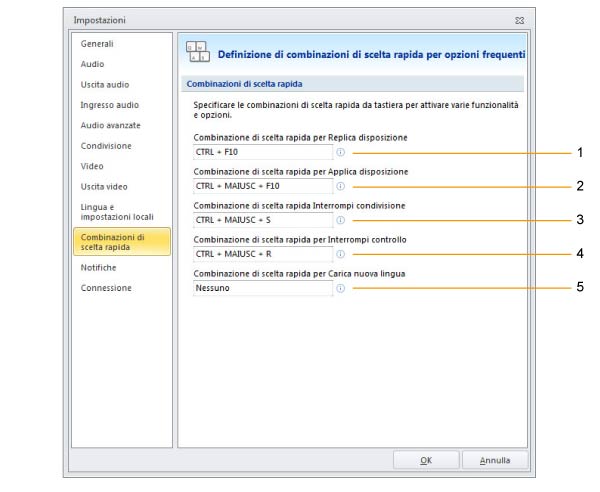Open the Generali settings page
Screen dimensions: 600x492
click(97, 44)
